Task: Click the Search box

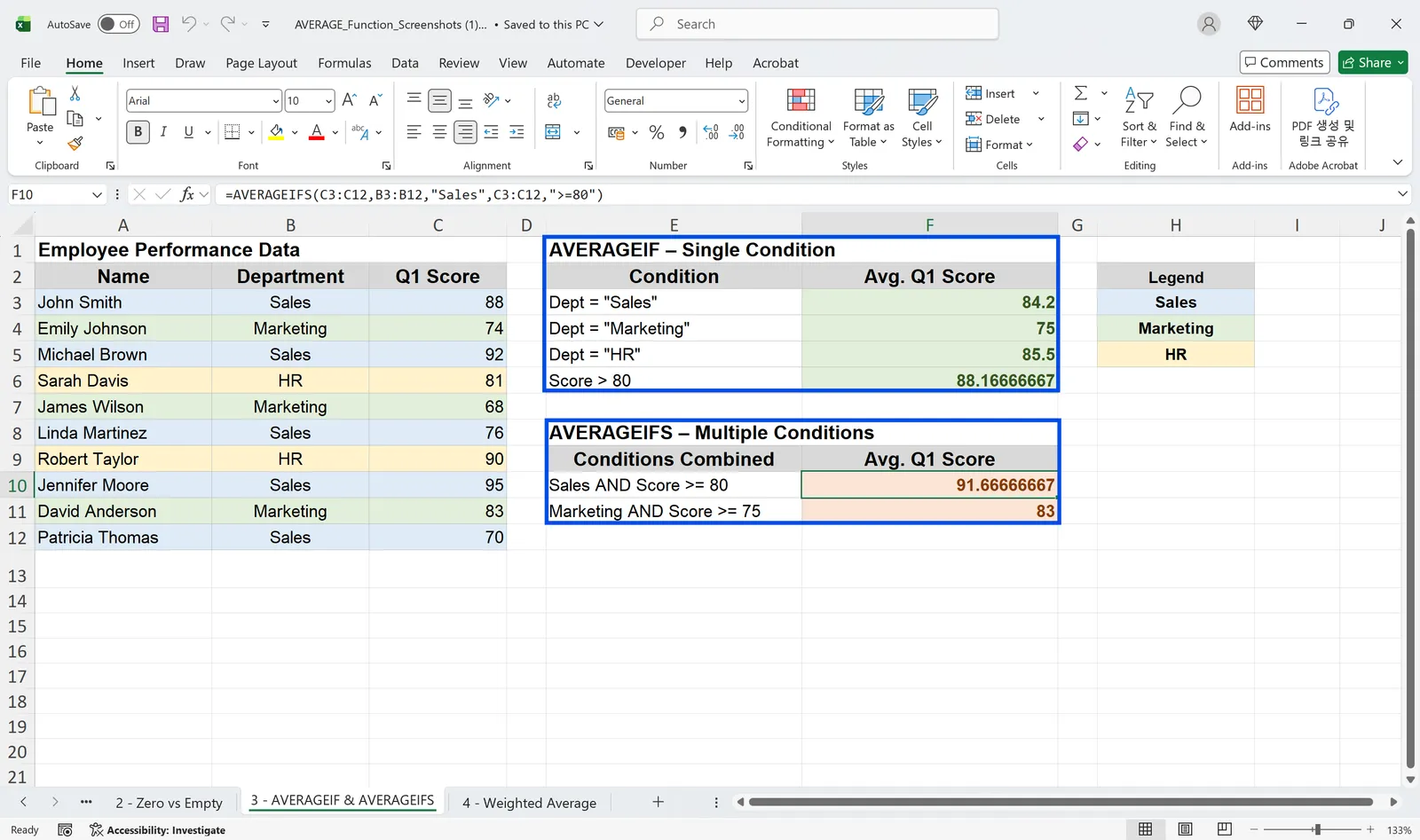Action: point(817,24)
